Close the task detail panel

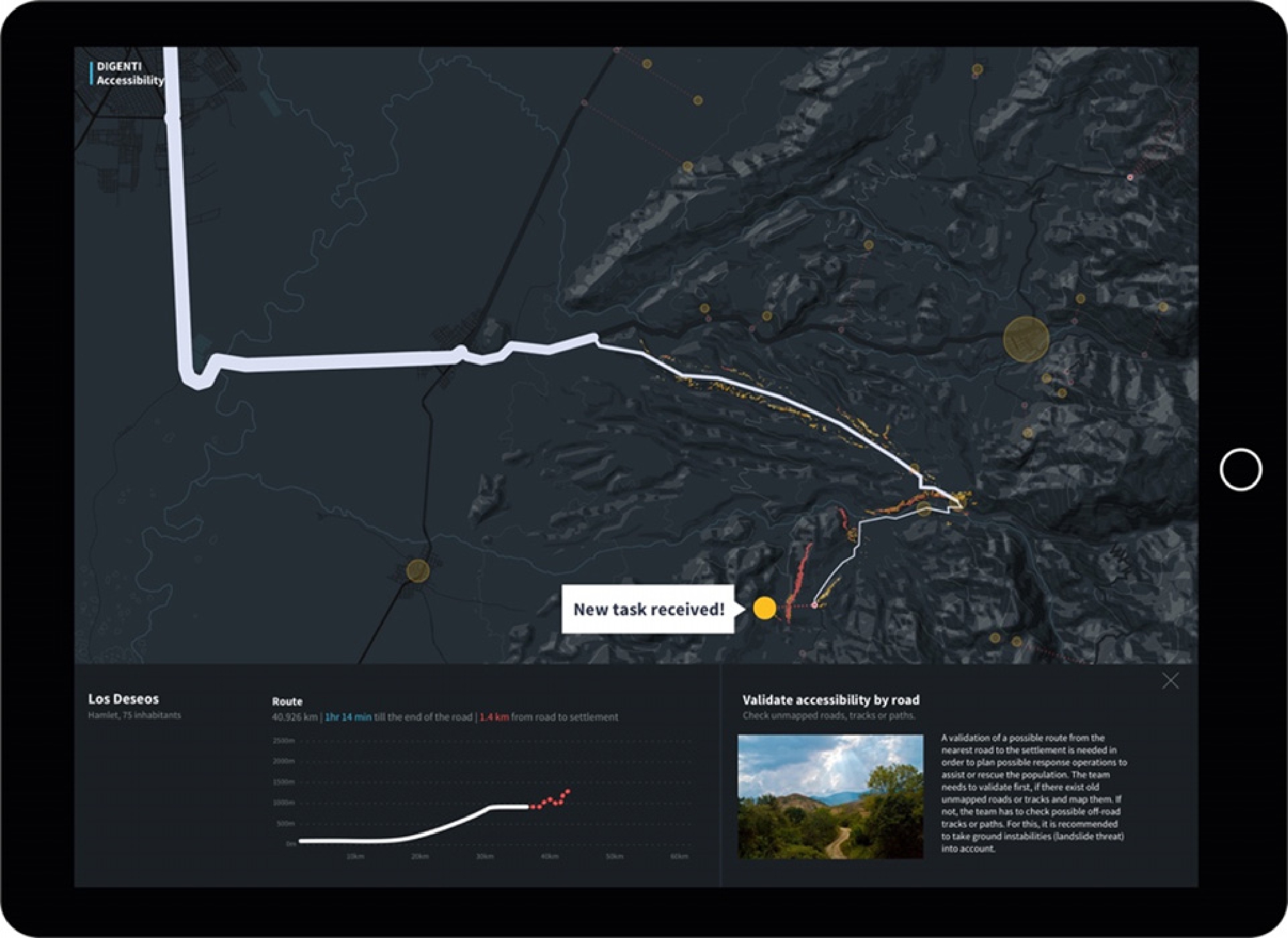(x=1170, y=681)
